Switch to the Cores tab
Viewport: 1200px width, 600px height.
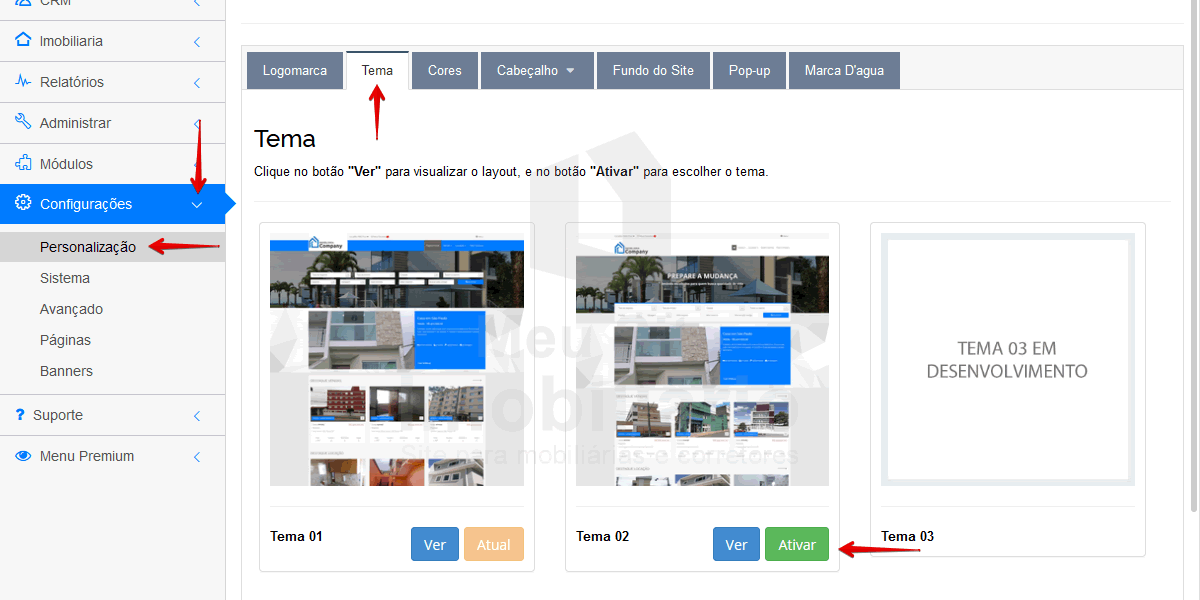point(444,71)
